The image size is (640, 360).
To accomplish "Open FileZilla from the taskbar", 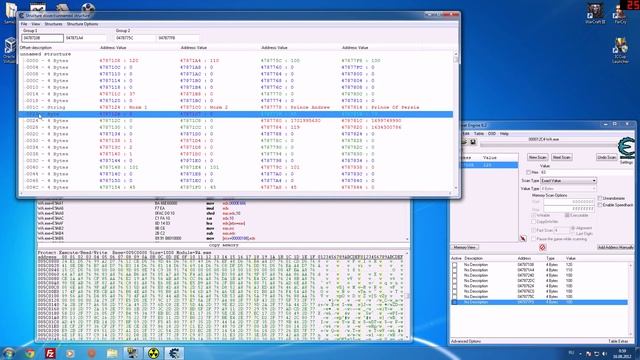I will tap(50, 353).
